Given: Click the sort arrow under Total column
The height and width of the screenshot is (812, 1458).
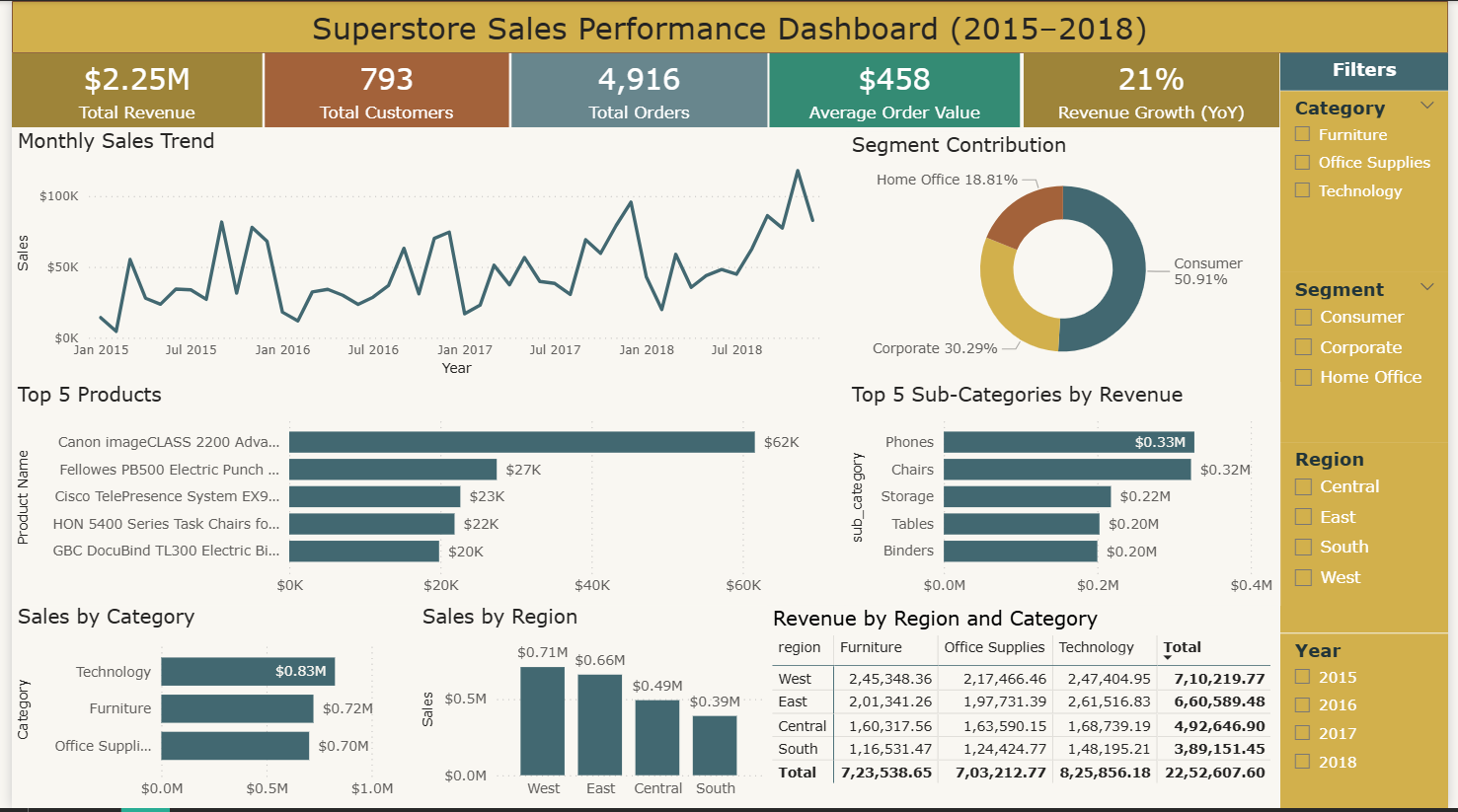Looking at the screenshot, I should (1168, 657).
